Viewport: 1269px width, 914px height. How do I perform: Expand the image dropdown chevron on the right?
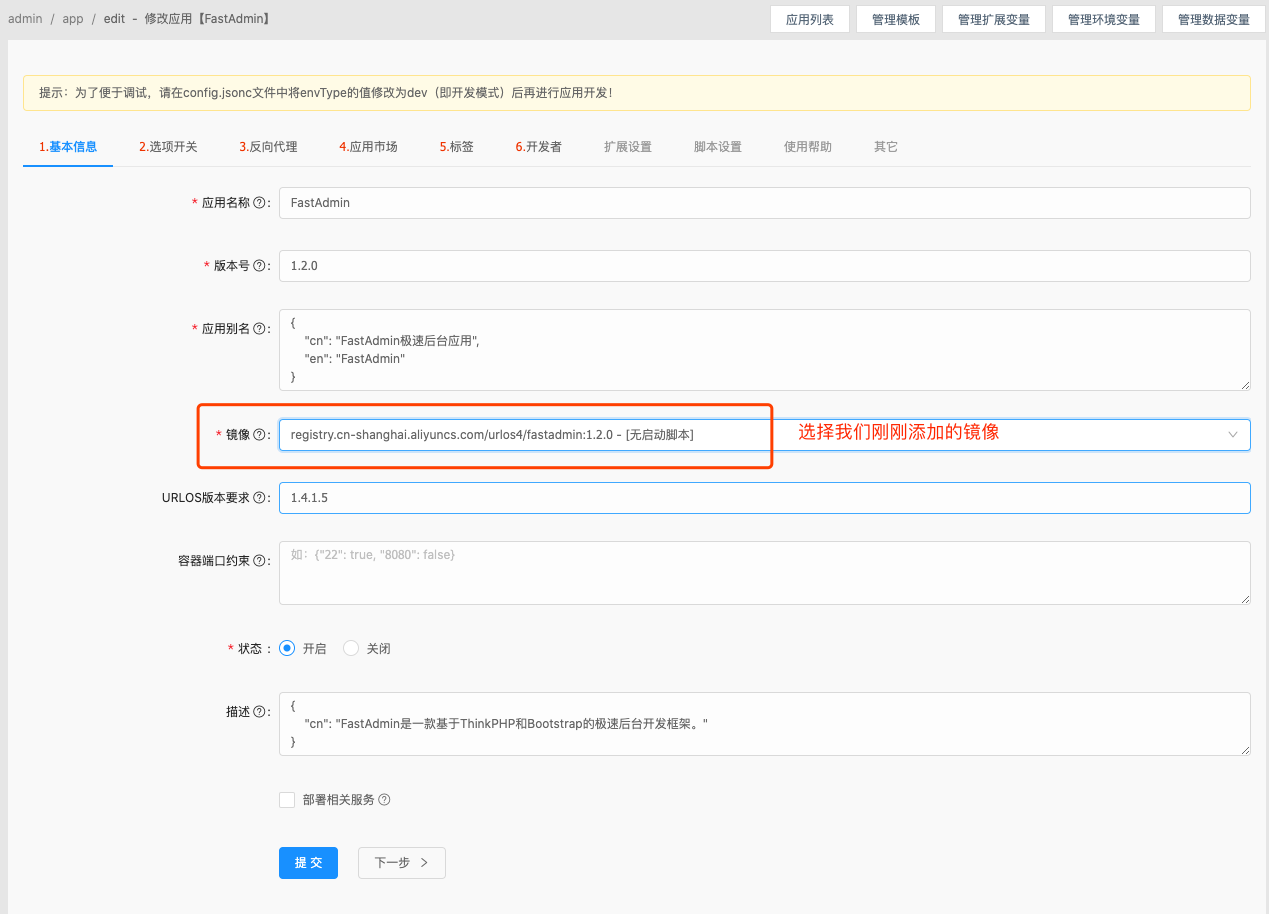tap(1231, 434)
